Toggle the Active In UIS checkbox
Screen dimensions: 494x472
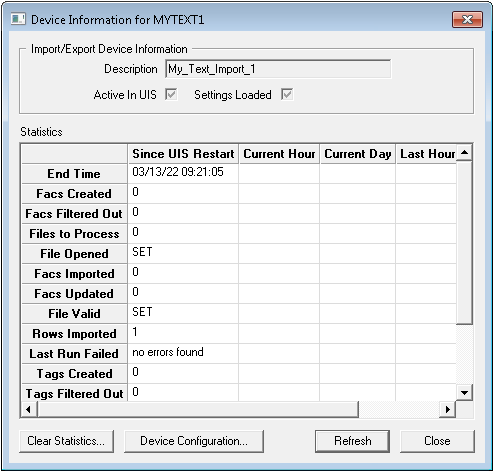pyautogui.click(x=171, y=95)
